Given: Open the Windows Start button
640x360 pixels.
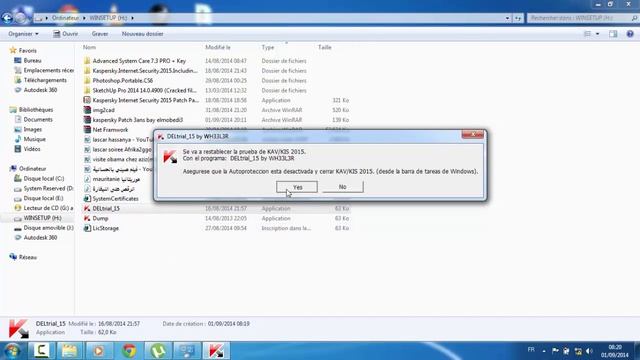Looking at the screenshot, I should pyautogui.click(x=12, y=351).
